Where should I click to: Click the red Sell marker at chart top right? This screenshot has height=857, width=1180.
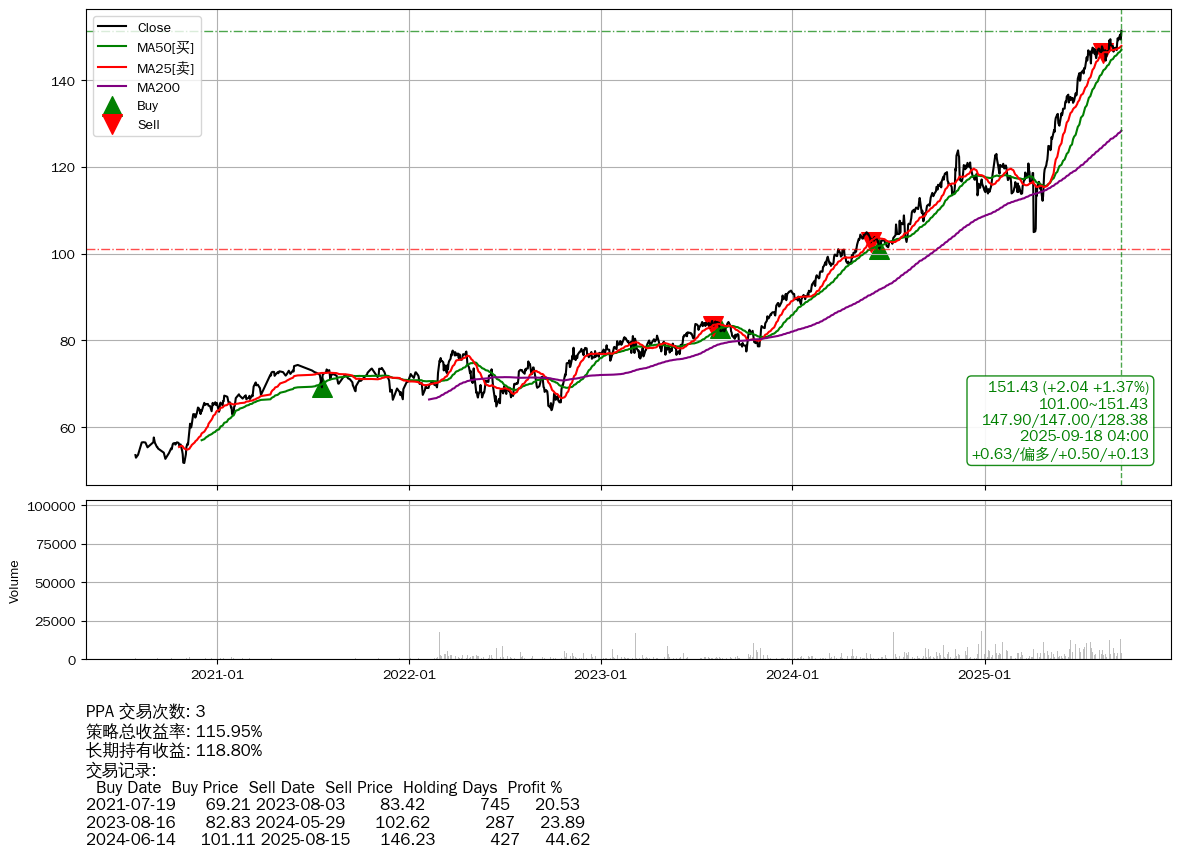(1103, 52)
